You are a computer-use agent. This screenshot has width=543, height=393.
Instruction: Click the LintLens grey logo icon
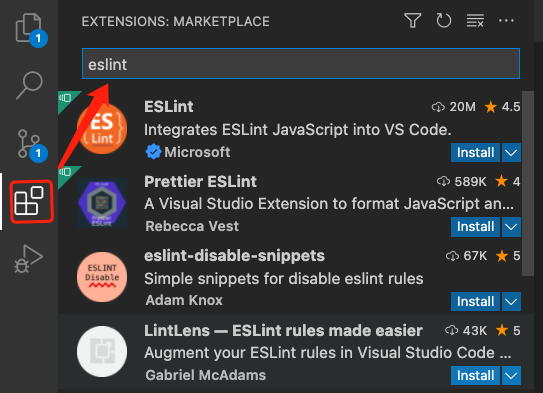[102, 351]
